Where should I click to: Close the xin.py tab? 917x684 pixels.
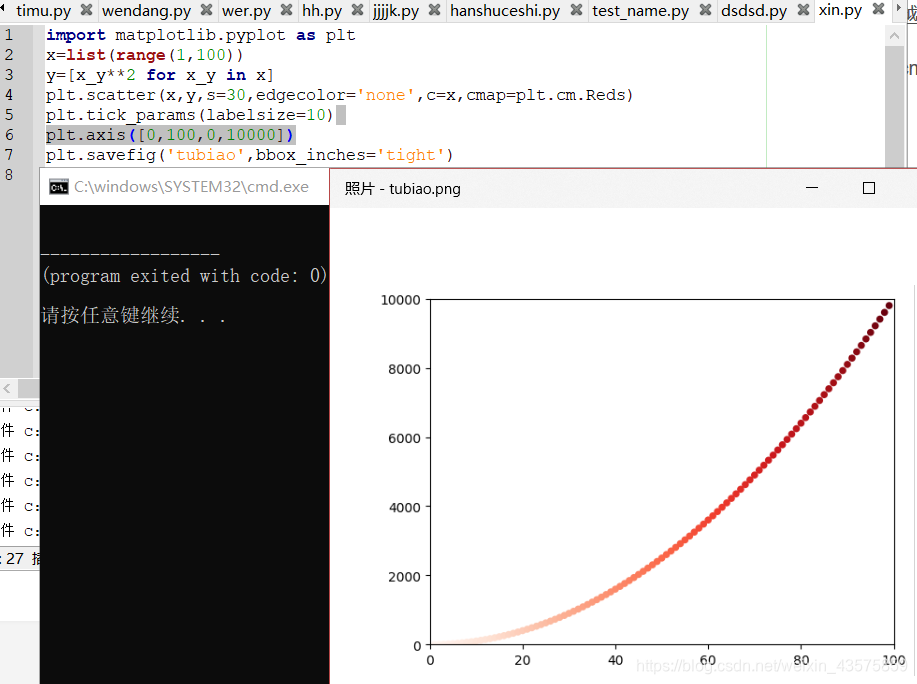click(879, 11)
